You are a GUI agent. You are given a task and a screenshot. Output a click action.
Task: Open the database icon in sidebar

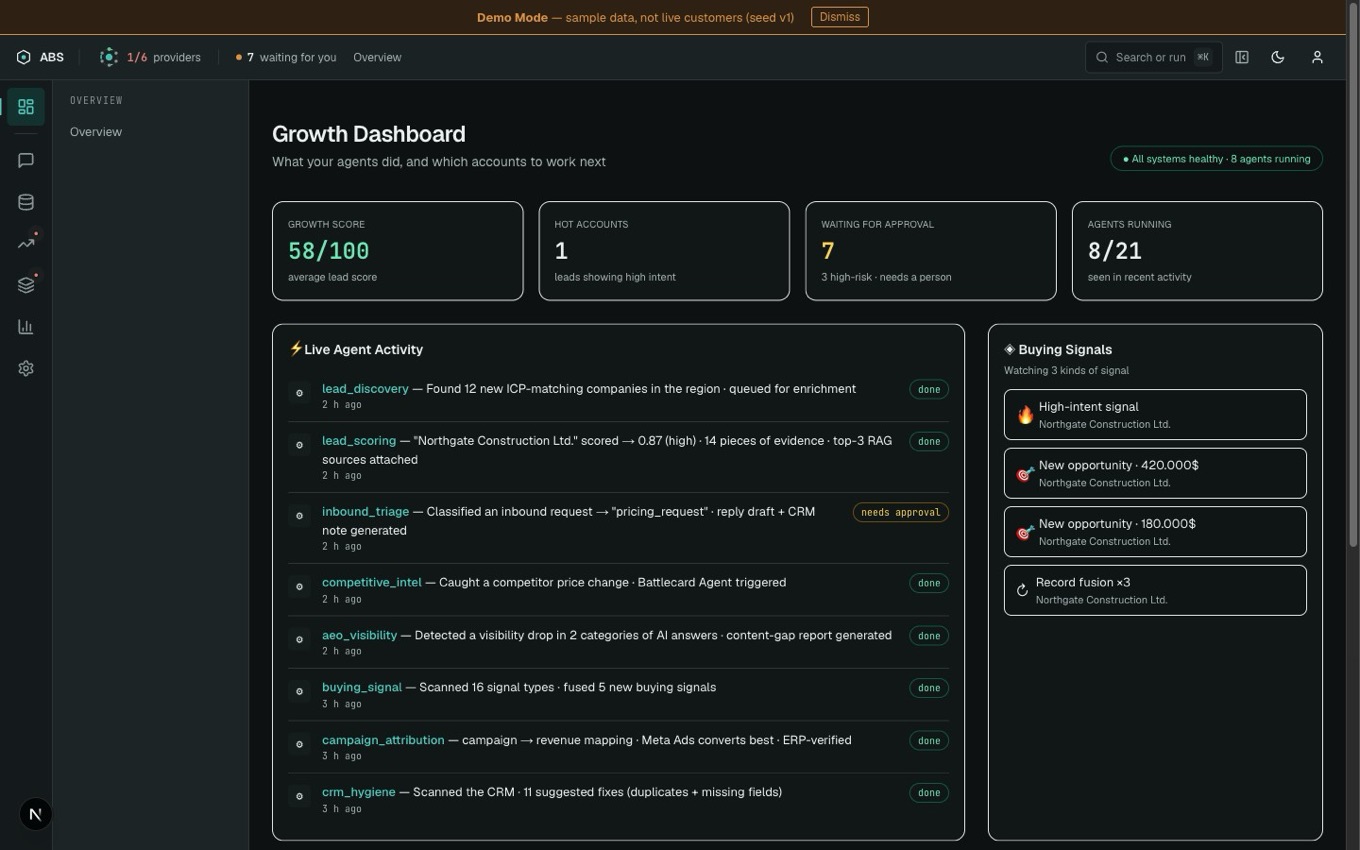26,202
